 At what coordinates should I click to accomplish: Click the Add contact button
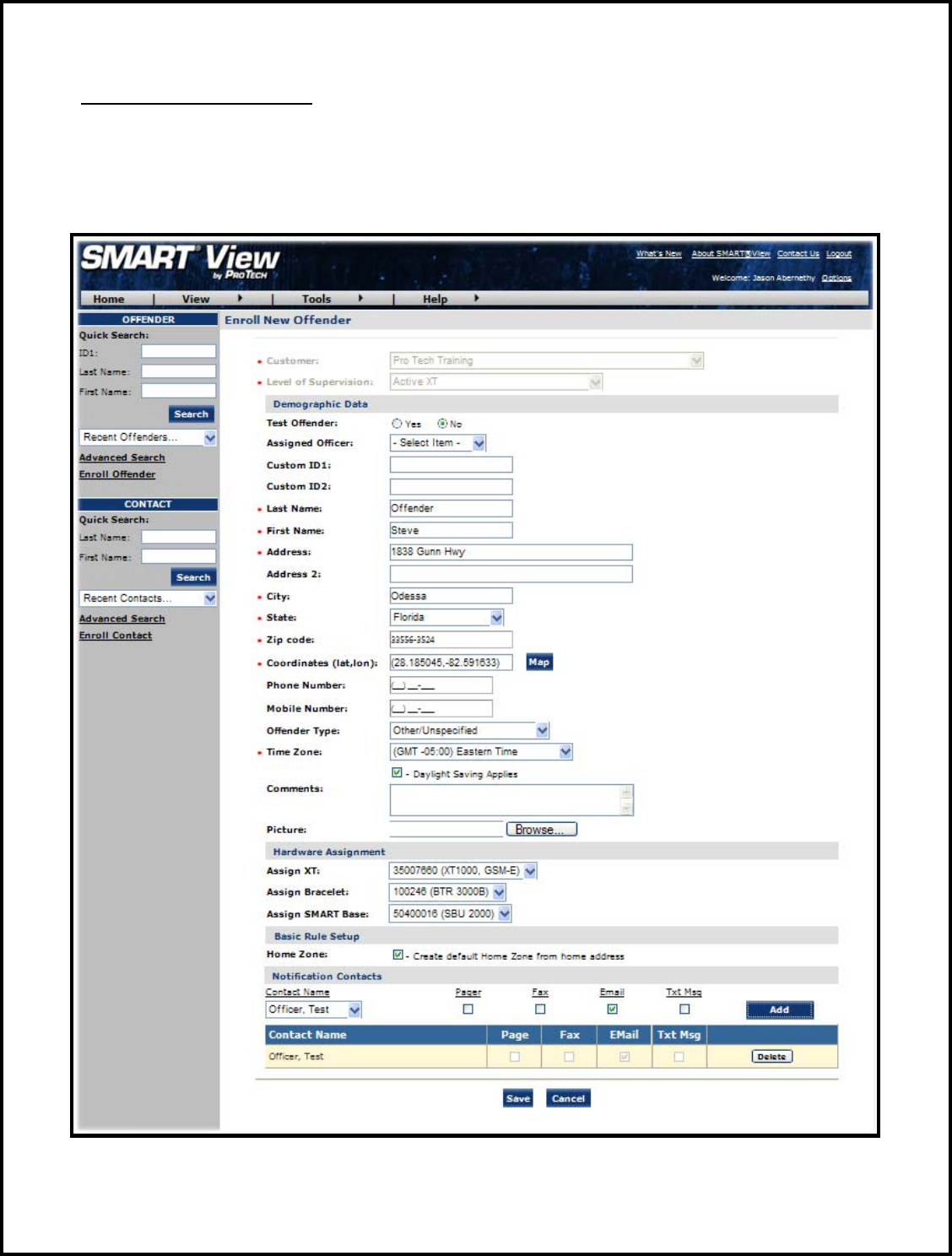(780, 1010)
